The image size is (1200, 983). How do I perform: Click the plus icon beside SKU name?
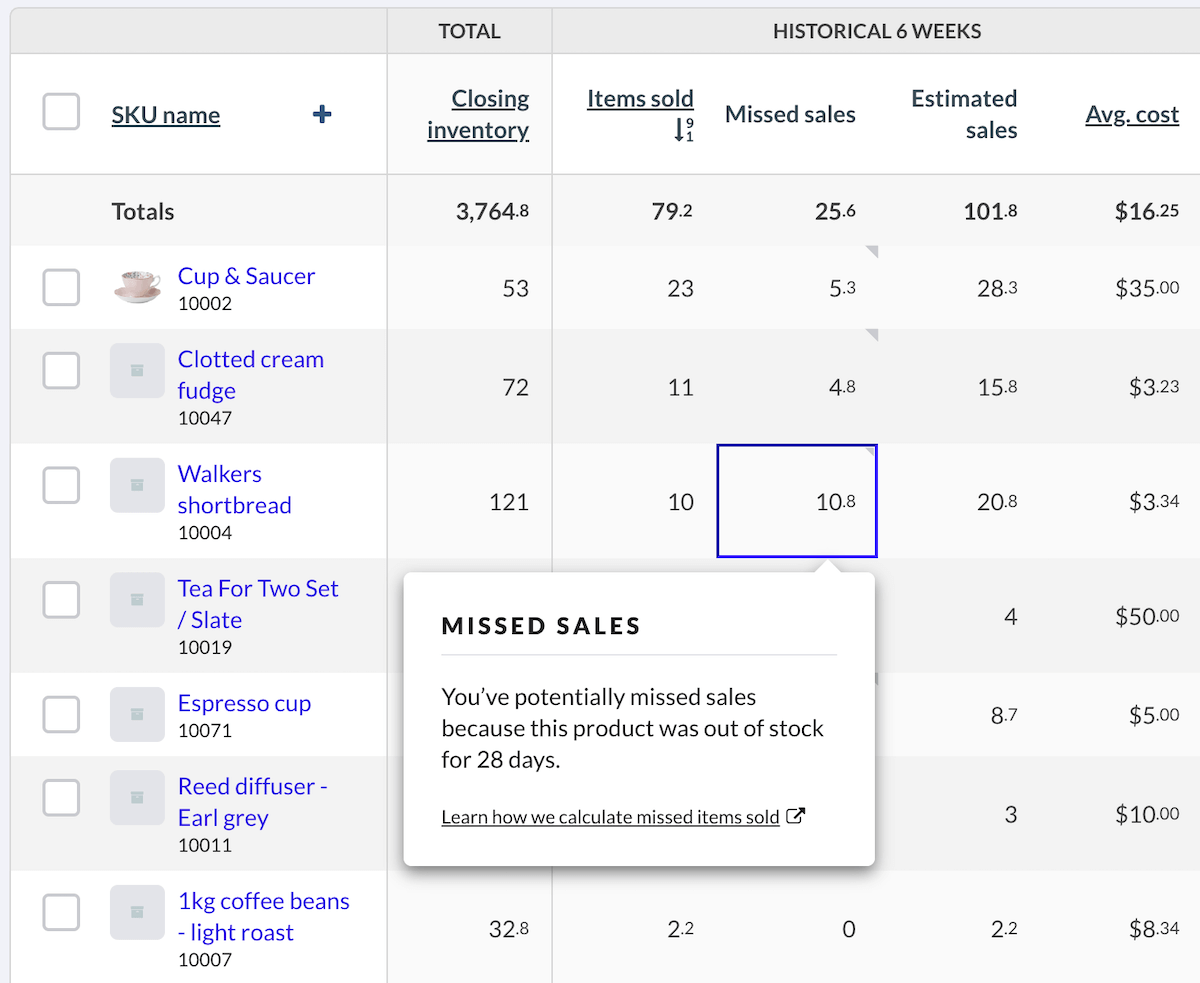[322, 115]
